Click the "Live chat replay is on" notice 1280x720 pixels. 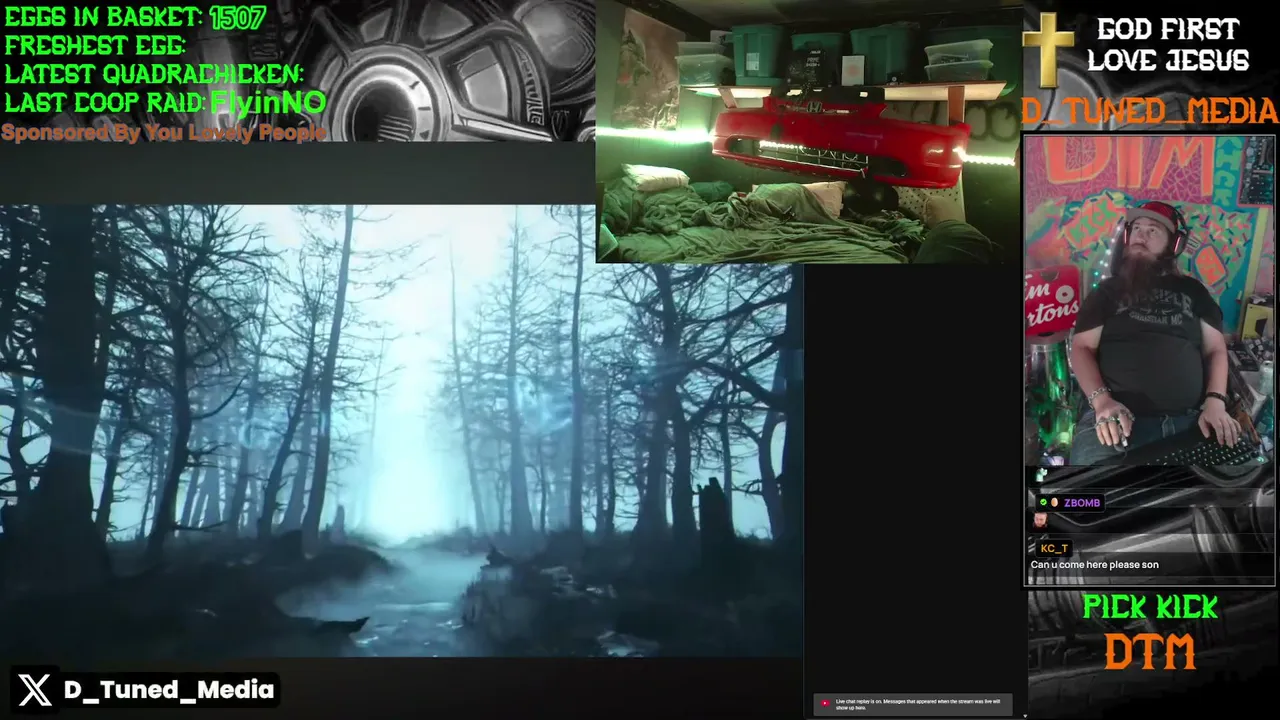tap(912, 704)
